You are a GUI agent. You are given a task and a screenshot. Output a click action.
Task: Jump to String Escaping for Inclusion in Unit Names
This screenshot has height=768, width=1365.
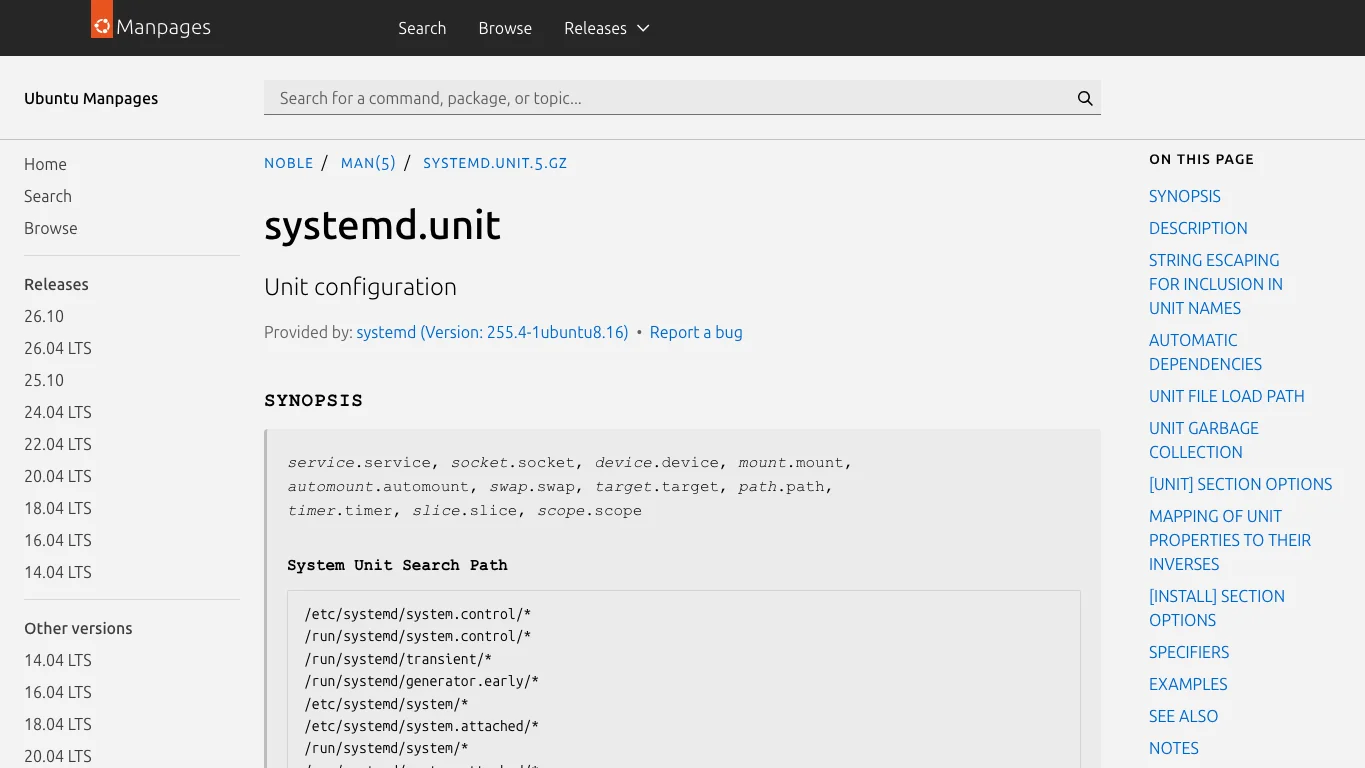pyautogui.click(x=1216, y=284)
